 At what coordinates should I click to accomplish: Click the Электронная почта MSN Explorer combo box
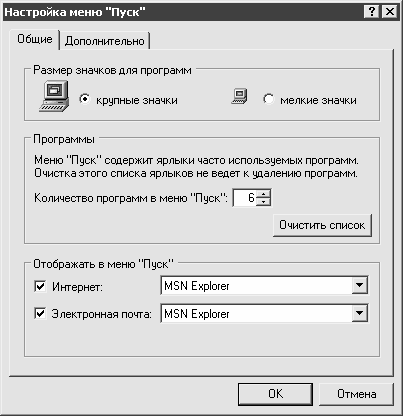(264, 313)
